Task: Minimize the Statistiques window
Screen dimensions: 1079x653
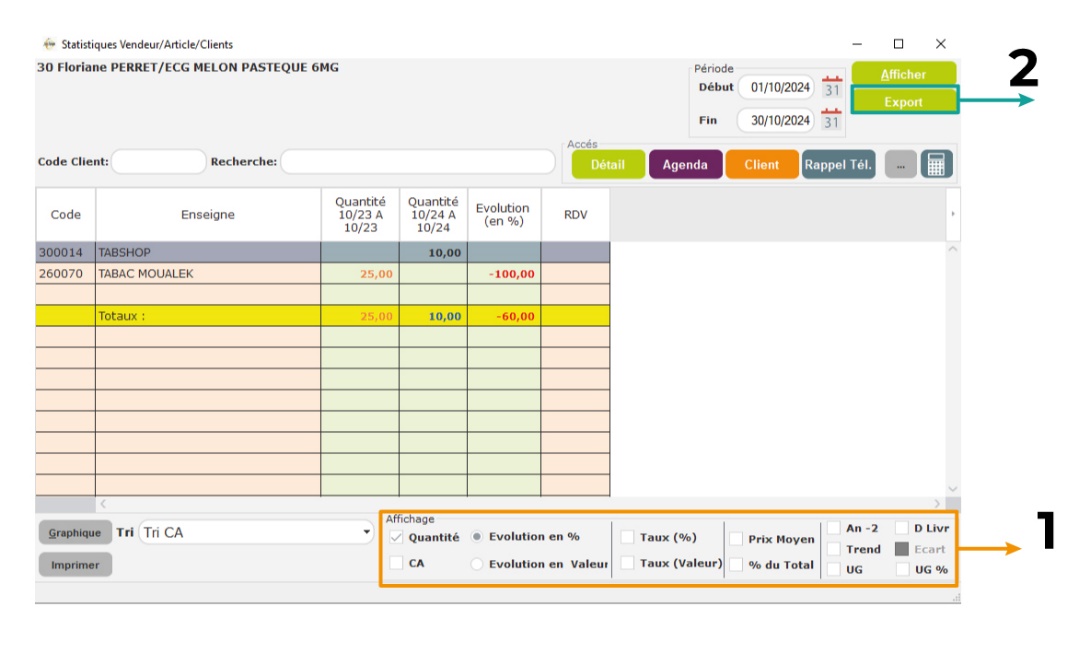Action: [857, 44]
